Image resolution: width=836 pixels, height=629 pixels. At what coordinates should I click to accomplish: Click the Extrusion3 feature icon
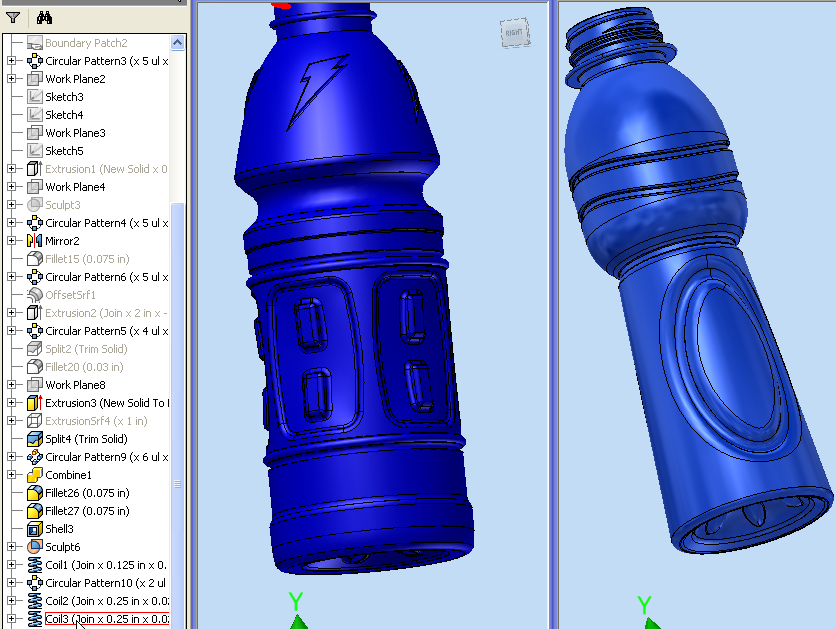pos(35,403)
